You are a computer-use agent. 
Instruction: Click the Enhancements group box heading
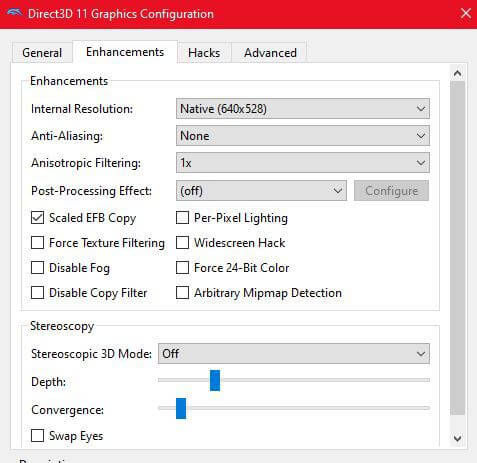pyautogui.click(x=69, y=81)
